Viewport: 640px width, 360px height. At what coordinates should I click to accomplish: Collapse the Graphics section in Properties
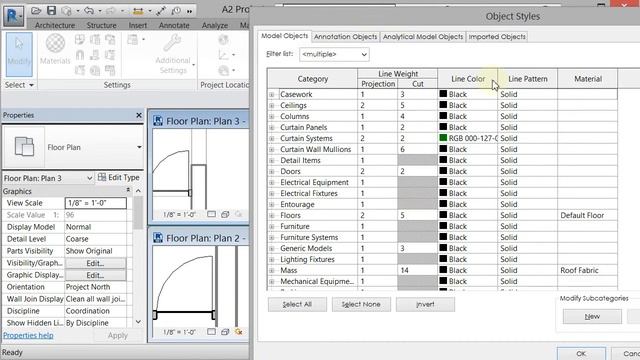tap(128, 191)
